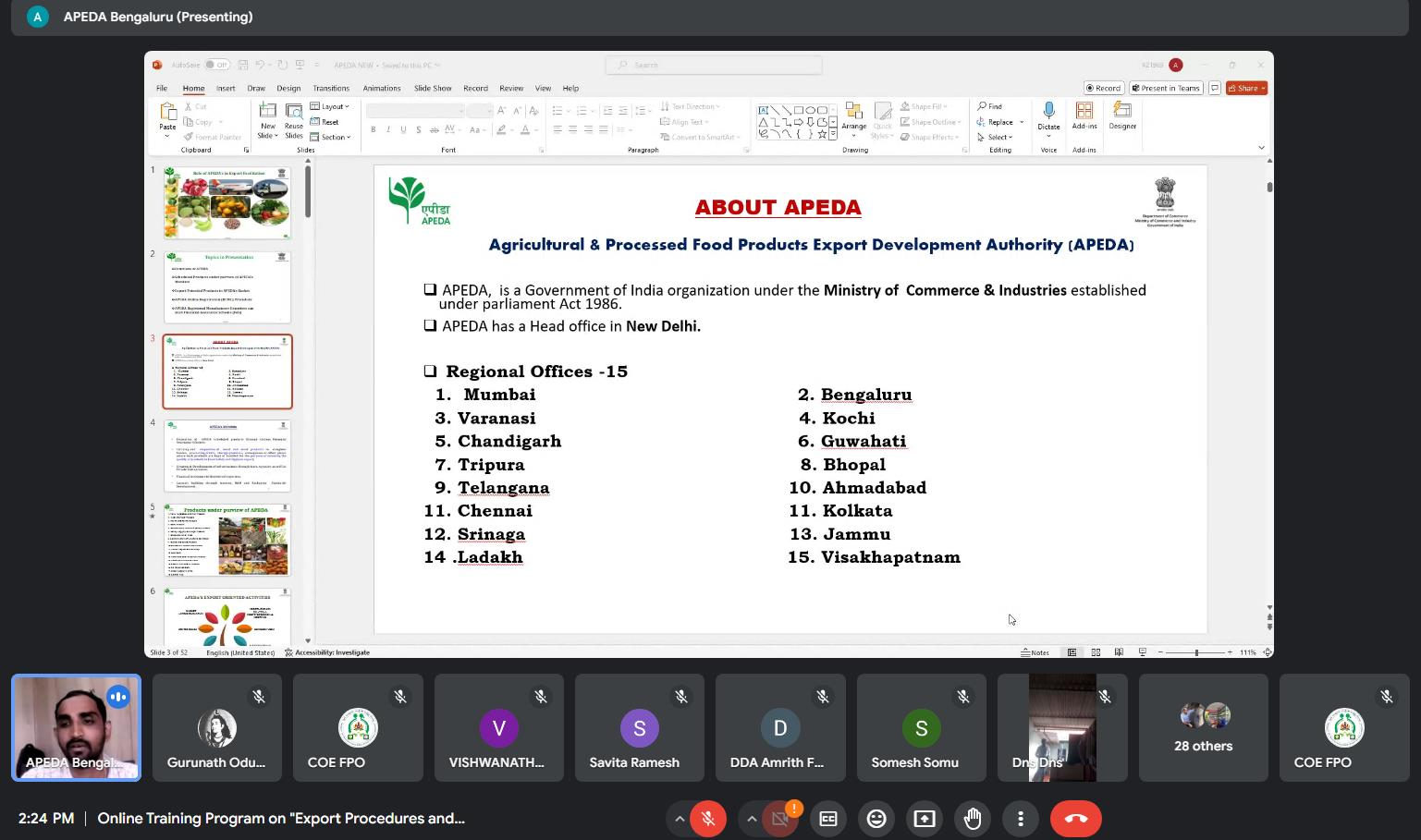Image resolution: width=1421 pixels, height=840 pixels.
Task: Open the 28 others participants tile
Action: point(1203,728)
